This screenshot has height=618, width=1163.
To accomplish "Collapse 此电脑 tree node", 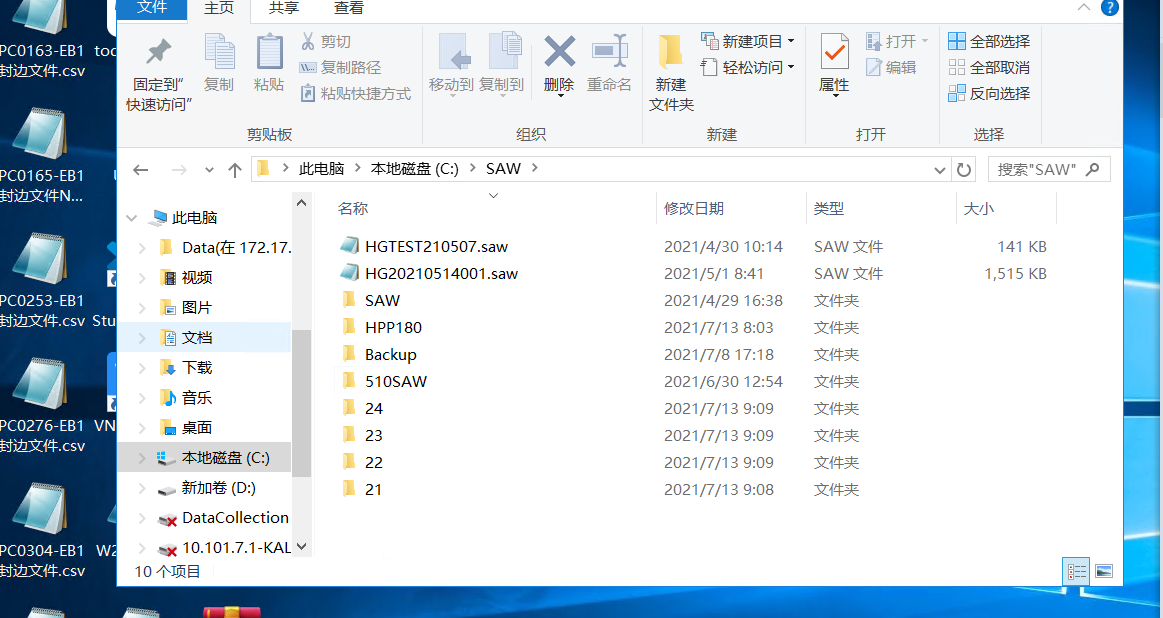I will click(x=132, y=218).
